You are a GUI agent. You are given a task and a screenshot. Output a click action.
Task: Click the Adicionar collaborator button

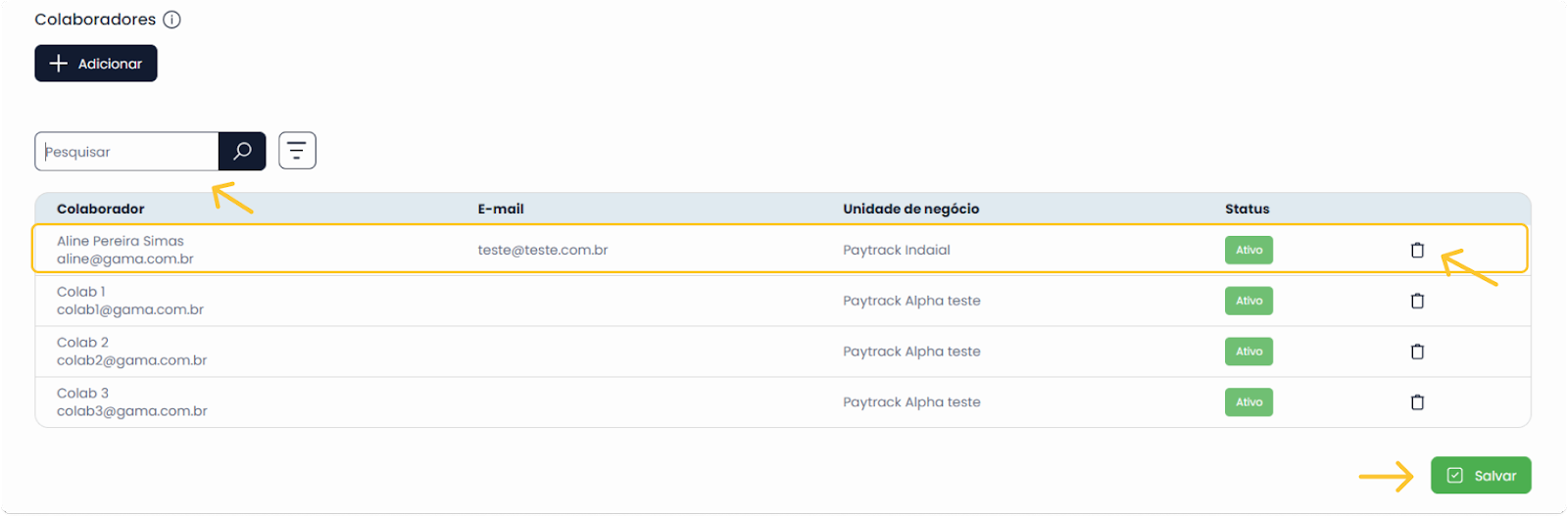pos(96,64)
